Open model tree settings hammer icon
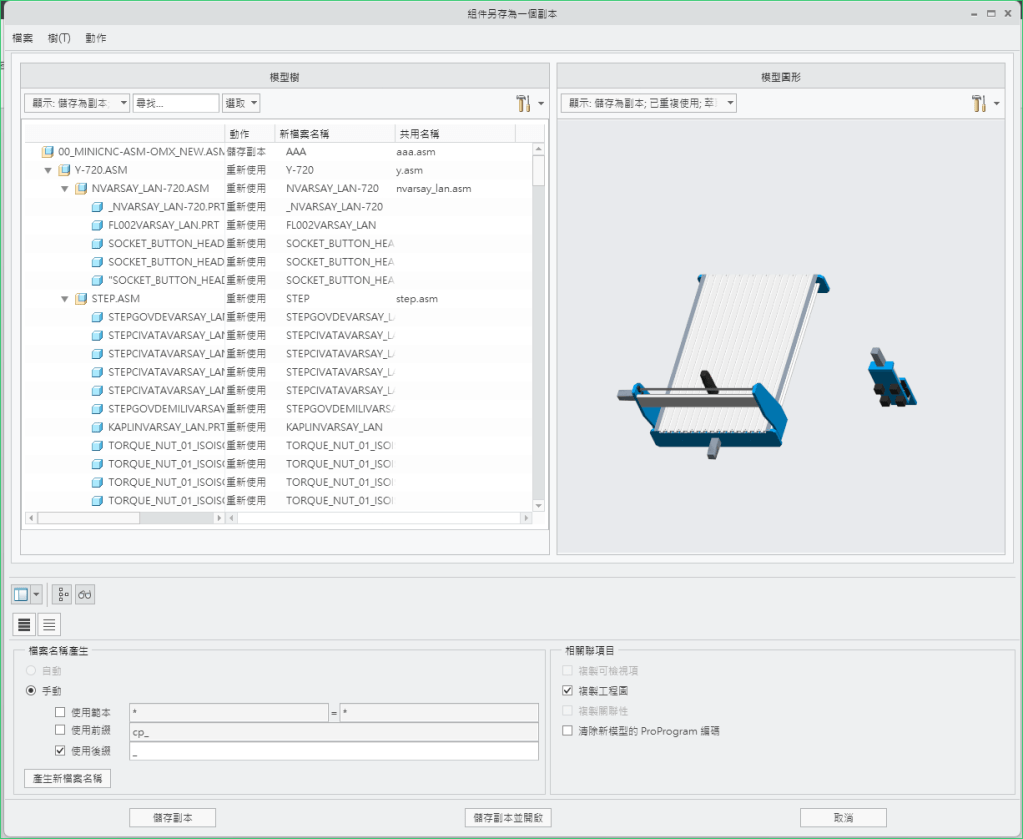Image resolution: width=1023 pixels, height=839 pixels. click(523, 103)
